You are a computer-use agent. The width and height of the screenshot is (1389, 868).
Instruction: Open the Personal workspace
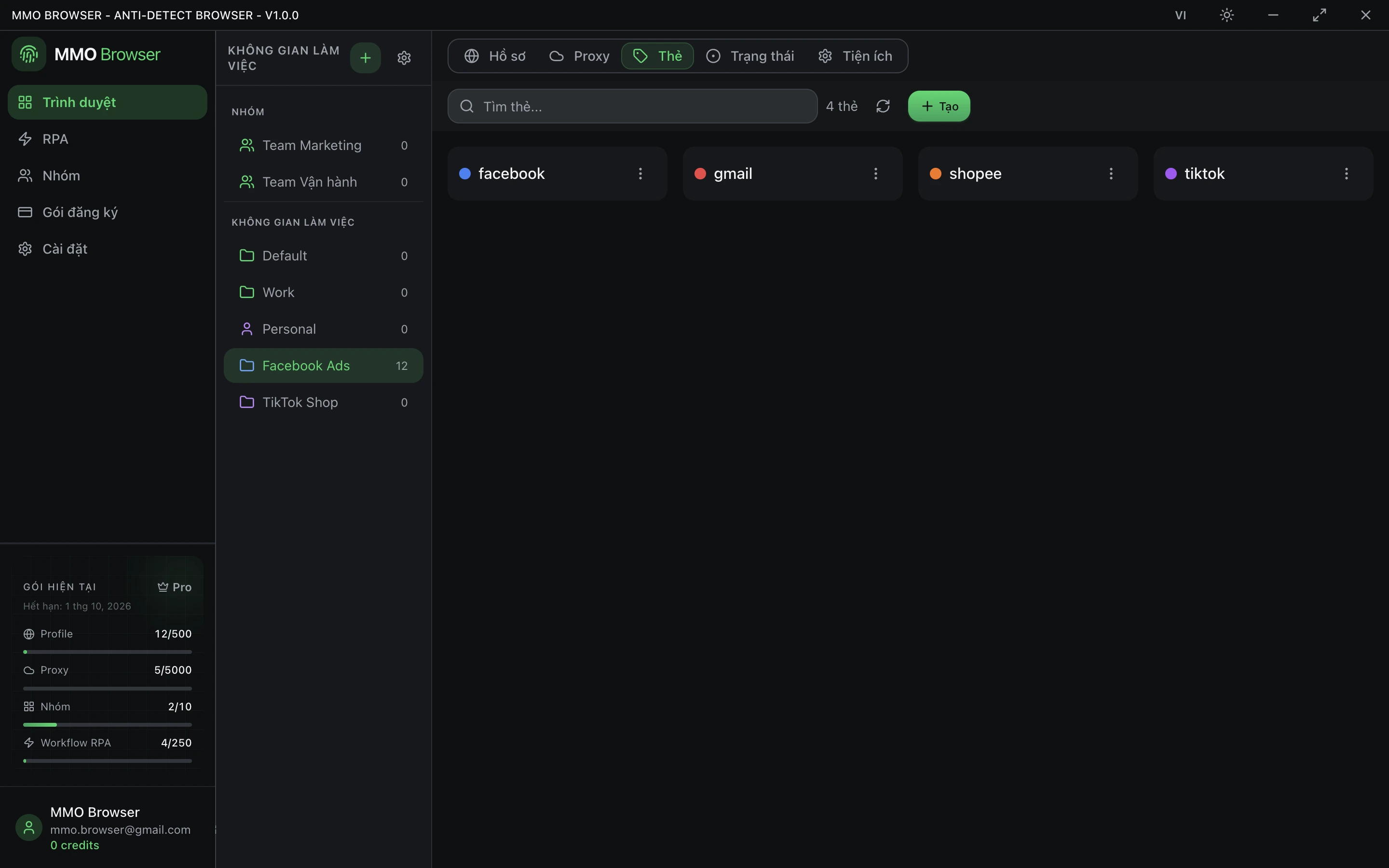pyautogui.click(x=323, y=329)
